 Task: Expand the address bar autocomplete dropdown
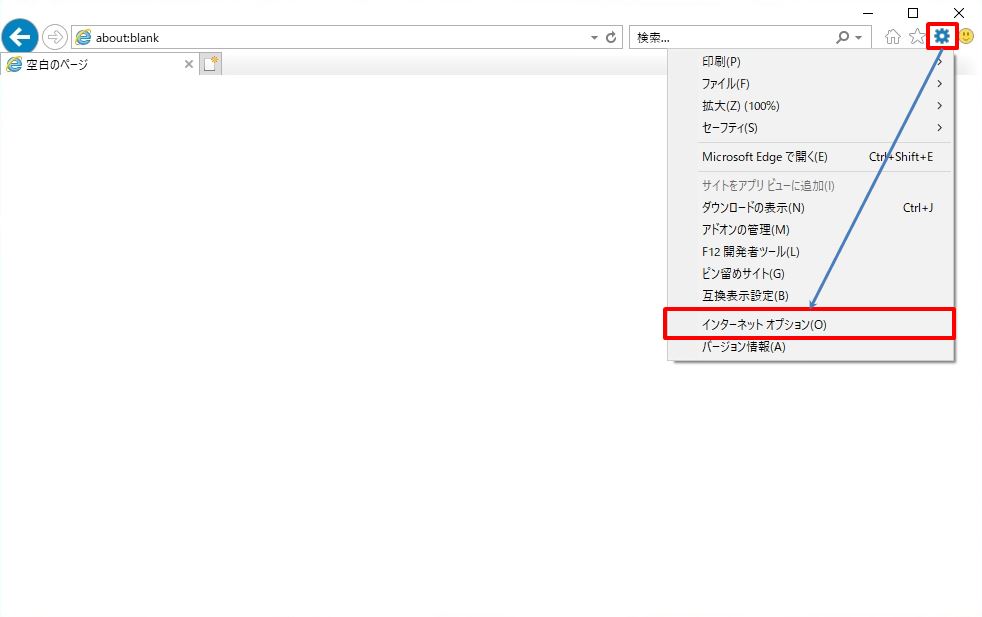[x=594, y=38]
